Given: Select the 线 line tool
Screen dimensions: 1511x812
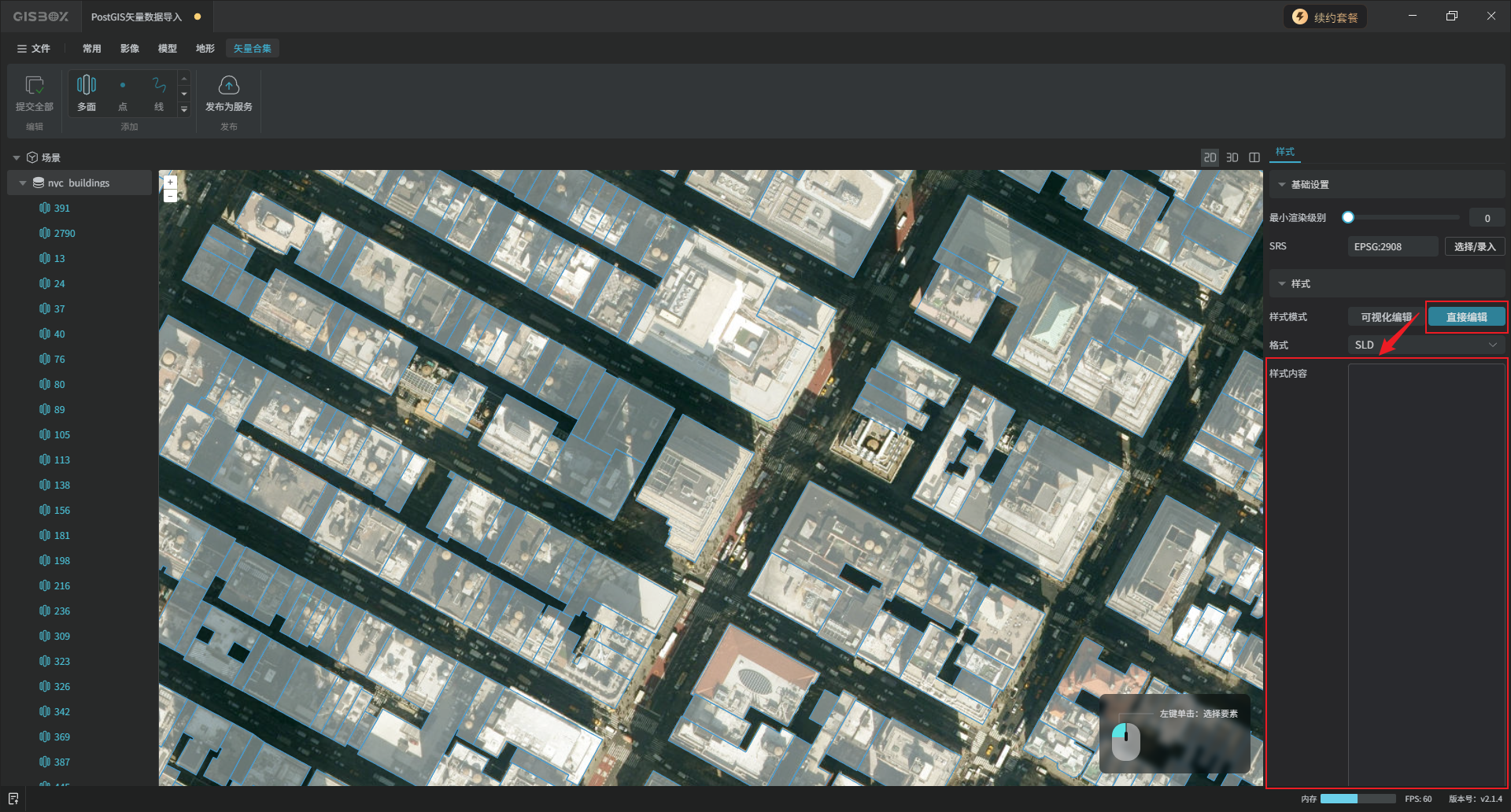Looking at the screenshot, I should pos(159,86).
